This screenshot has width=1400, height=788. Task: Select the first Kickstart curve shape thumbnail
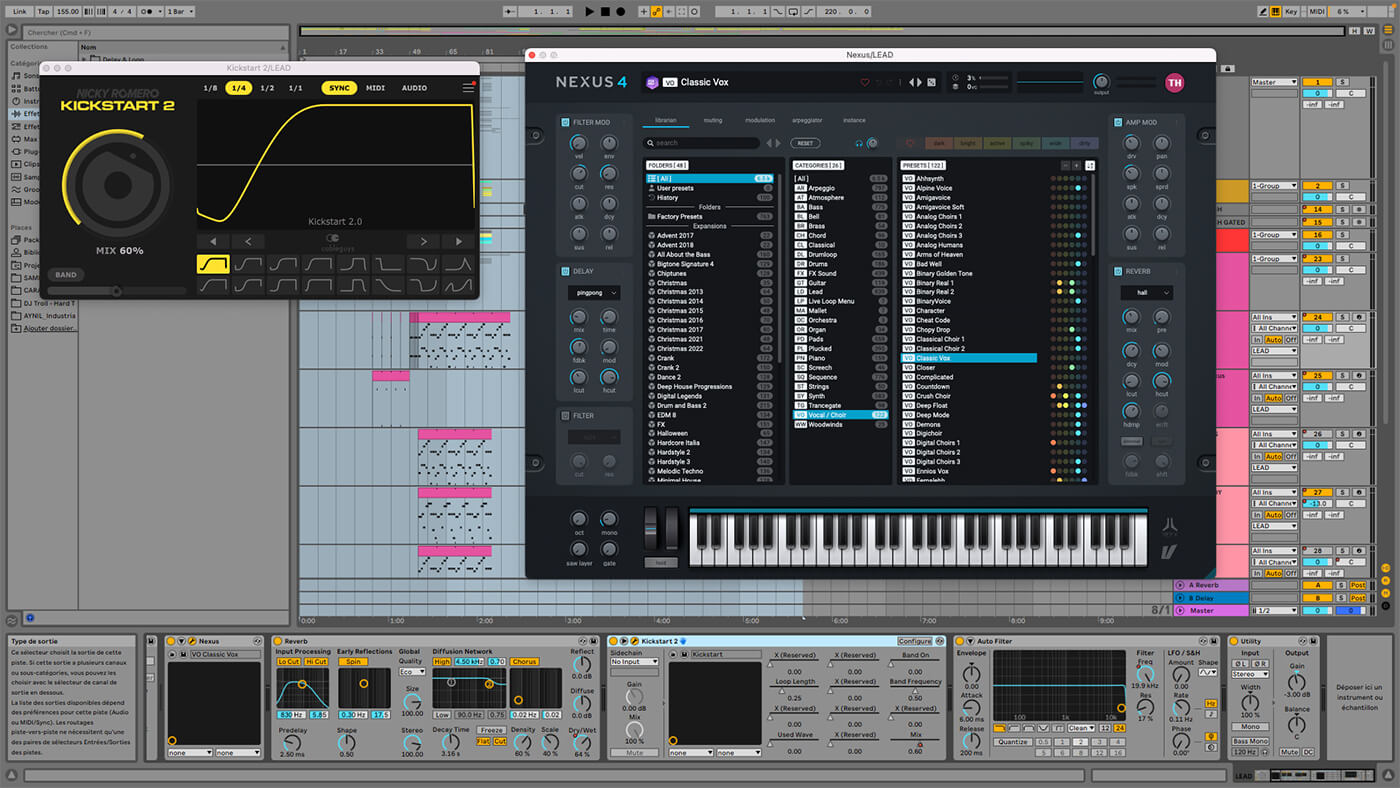click(x=213, y=264)
